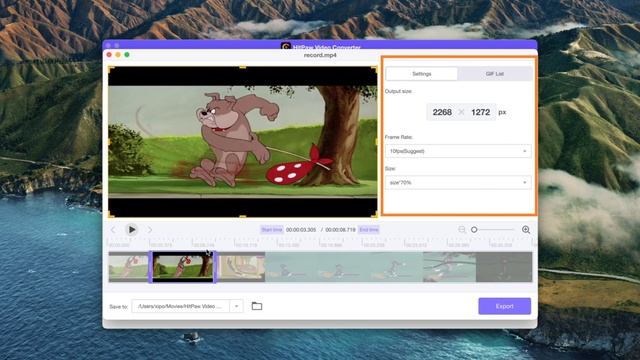Click the output width field 2268
This screenshot has width=640, height=360.
442,112
